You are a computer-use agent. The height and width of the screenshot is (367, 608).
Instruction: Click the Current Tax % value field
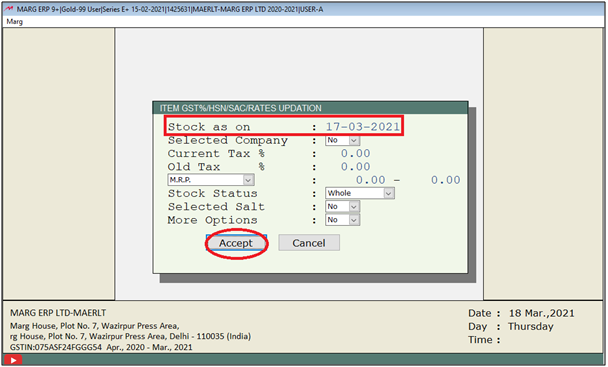[356, 153]
